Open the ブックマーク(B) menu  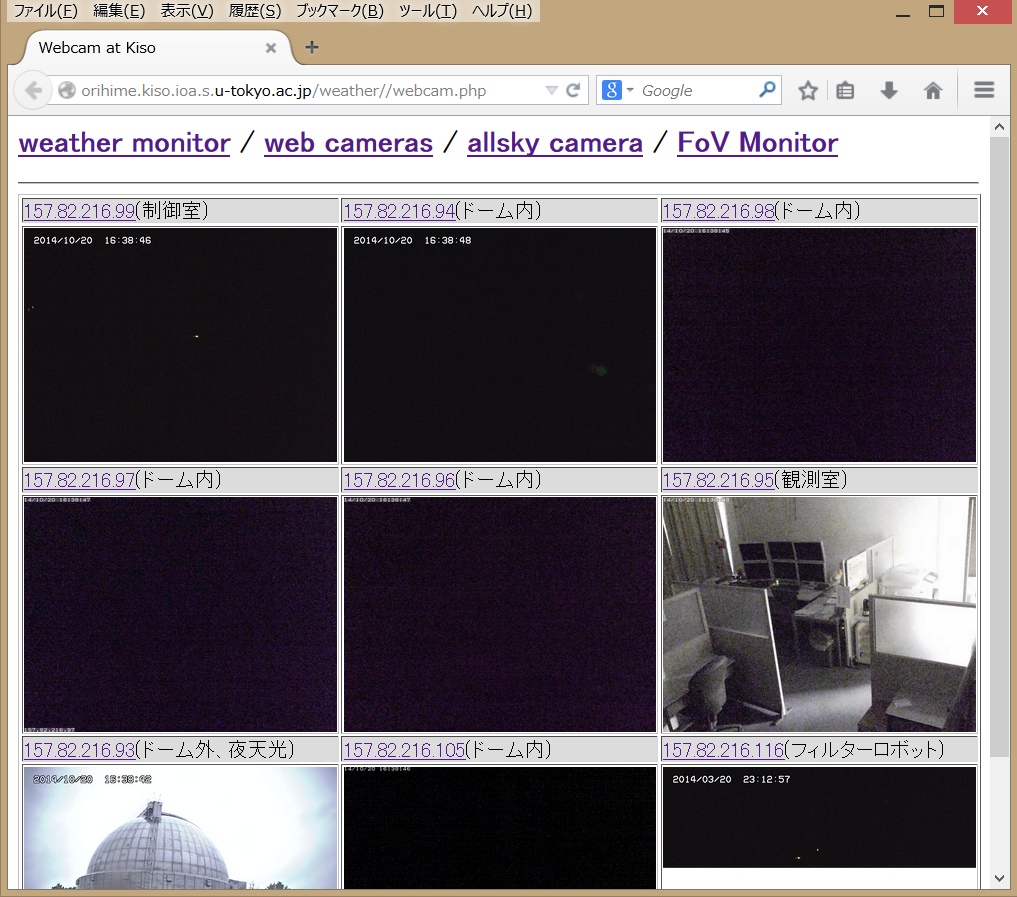[340, 11]
